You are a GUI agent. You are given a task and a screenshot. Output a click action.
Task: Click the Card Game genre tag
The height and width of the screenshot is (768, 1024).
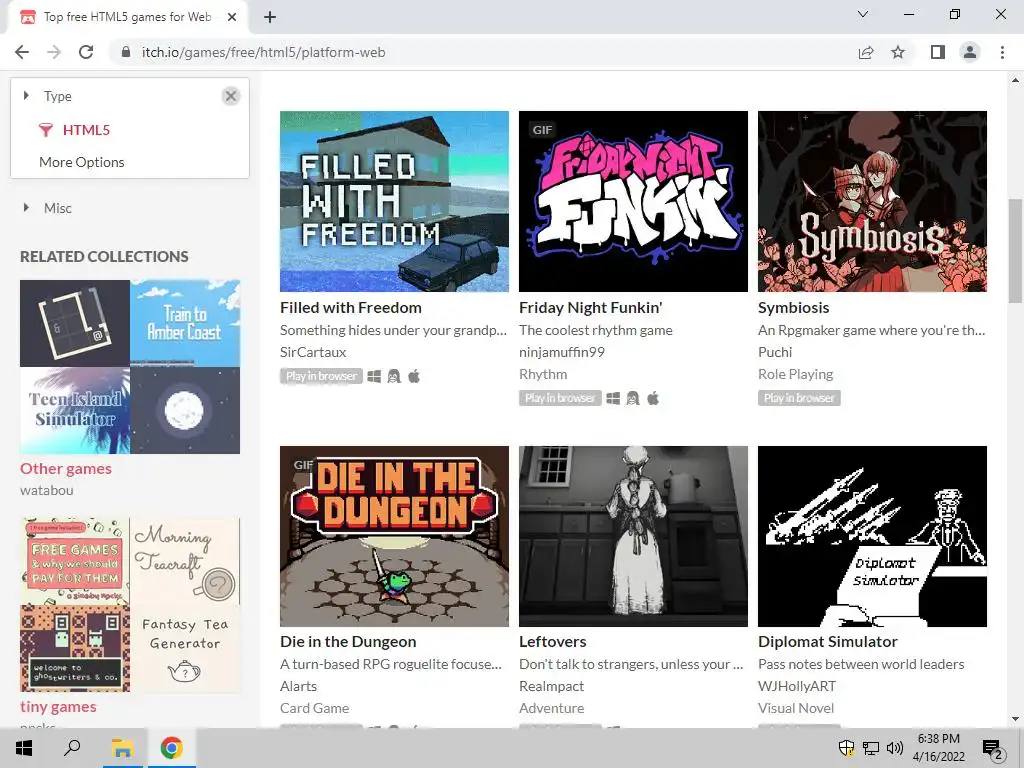point(314,708)
